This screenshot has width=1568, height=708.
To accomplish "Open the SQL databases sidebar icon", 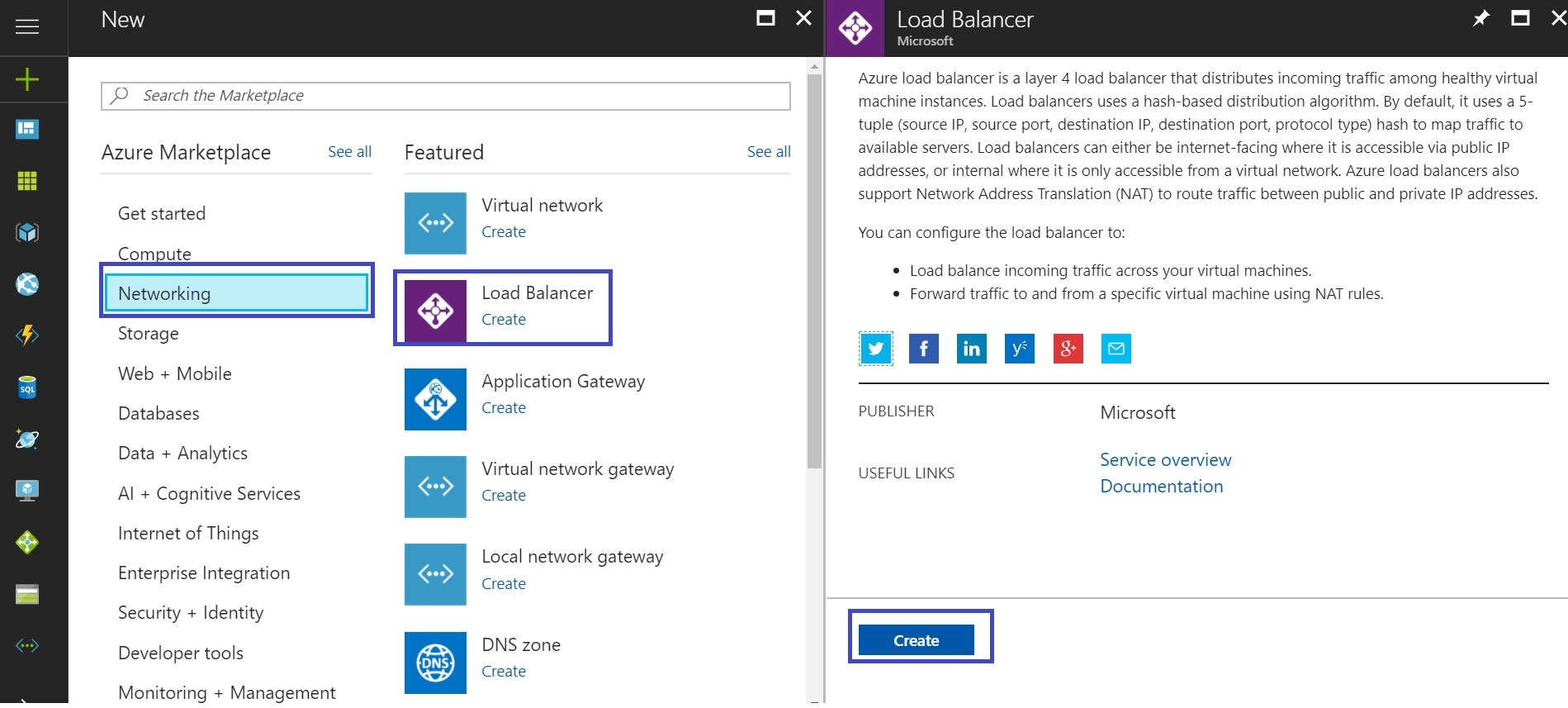I will [x=27, y=387].
